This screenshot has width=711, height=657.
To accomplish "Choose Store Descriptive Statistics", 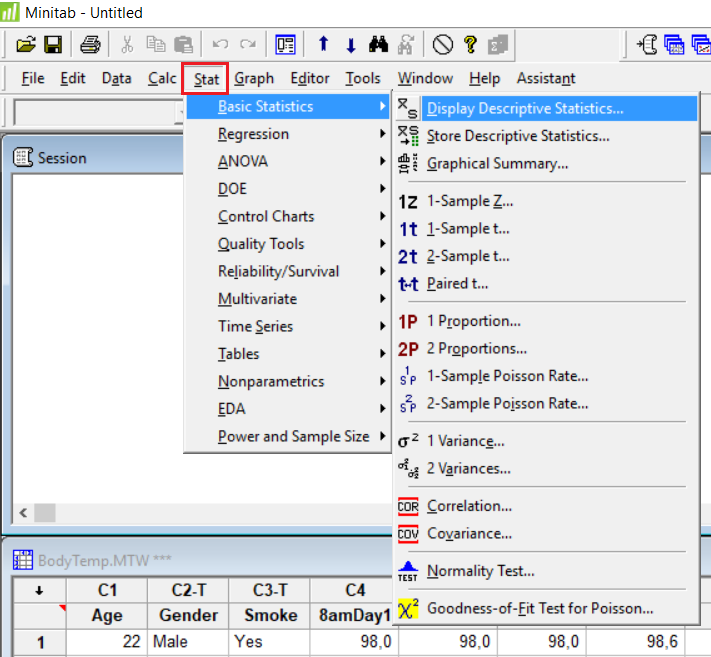I will (546, 136).
